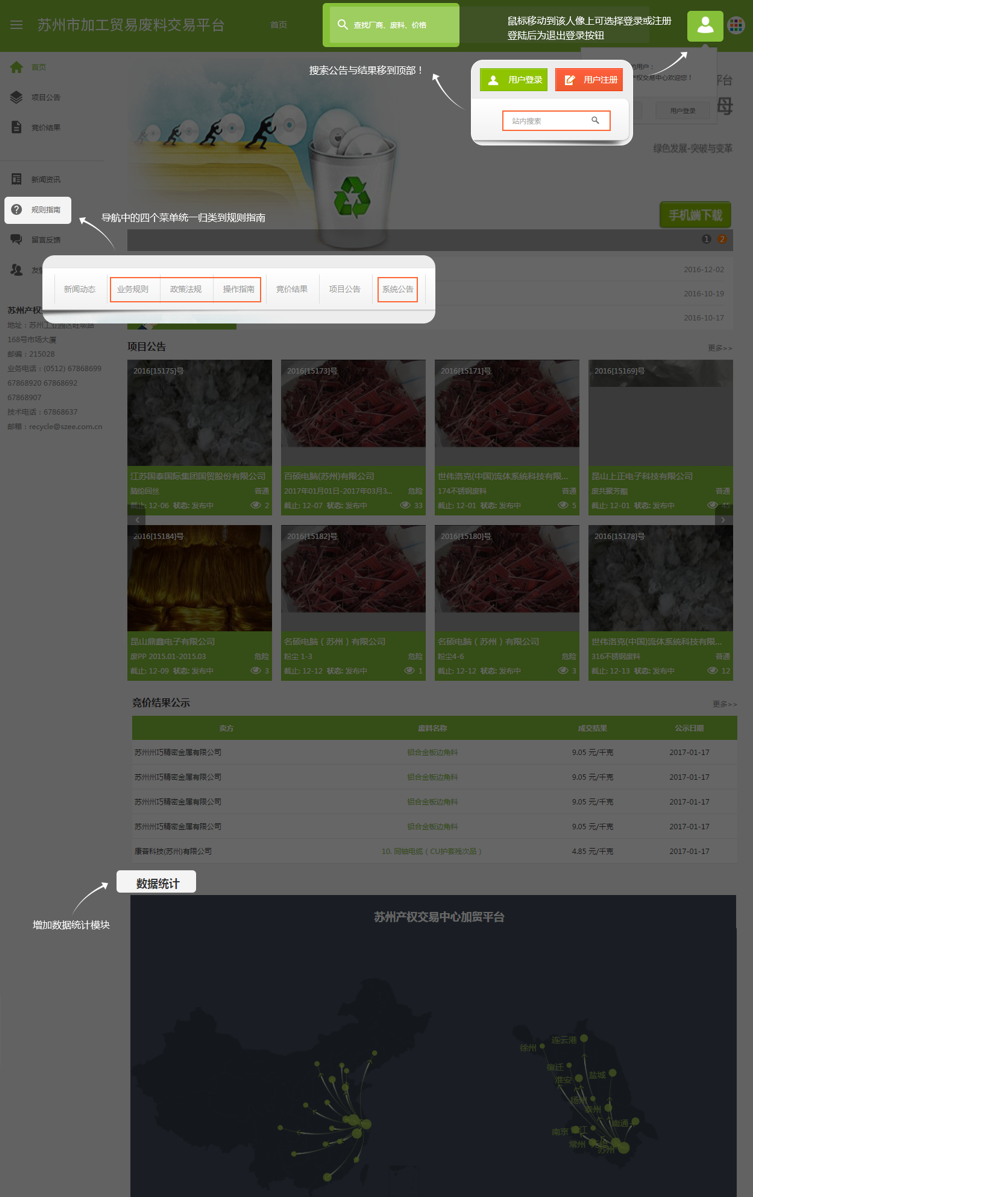
Task: Click the 新闻资讯 news icon in sidebar
Action: pyautogui.click(x=16, y=179)
